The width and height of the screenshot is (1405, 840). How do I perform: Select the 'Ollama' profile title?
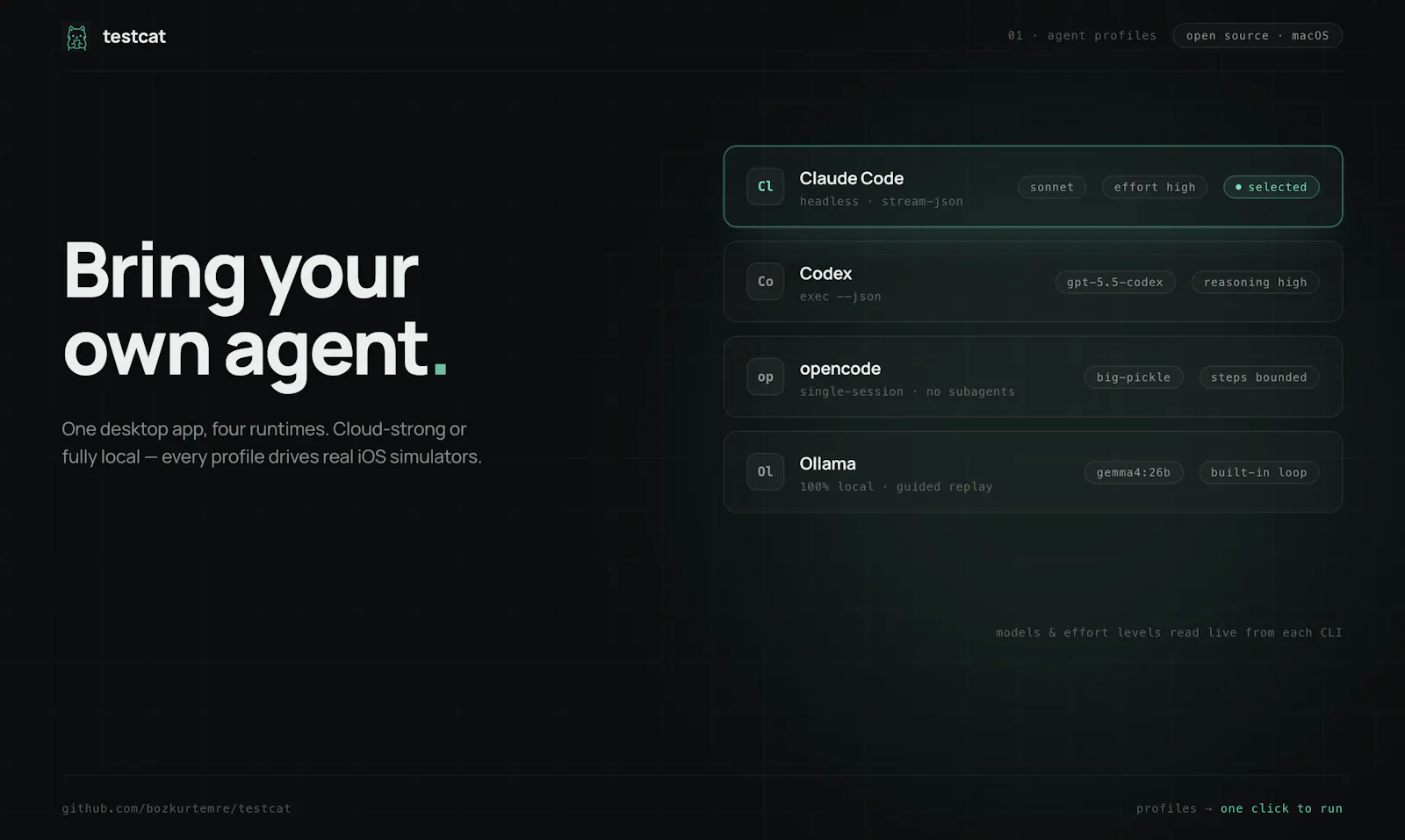coord(827,463)
